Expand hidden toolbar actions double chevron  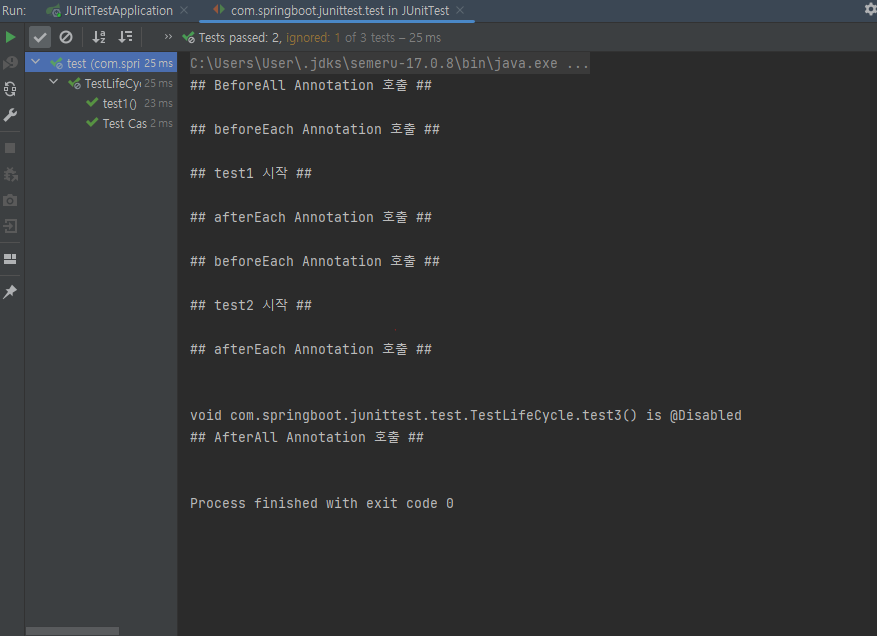[x=168, y=37]
